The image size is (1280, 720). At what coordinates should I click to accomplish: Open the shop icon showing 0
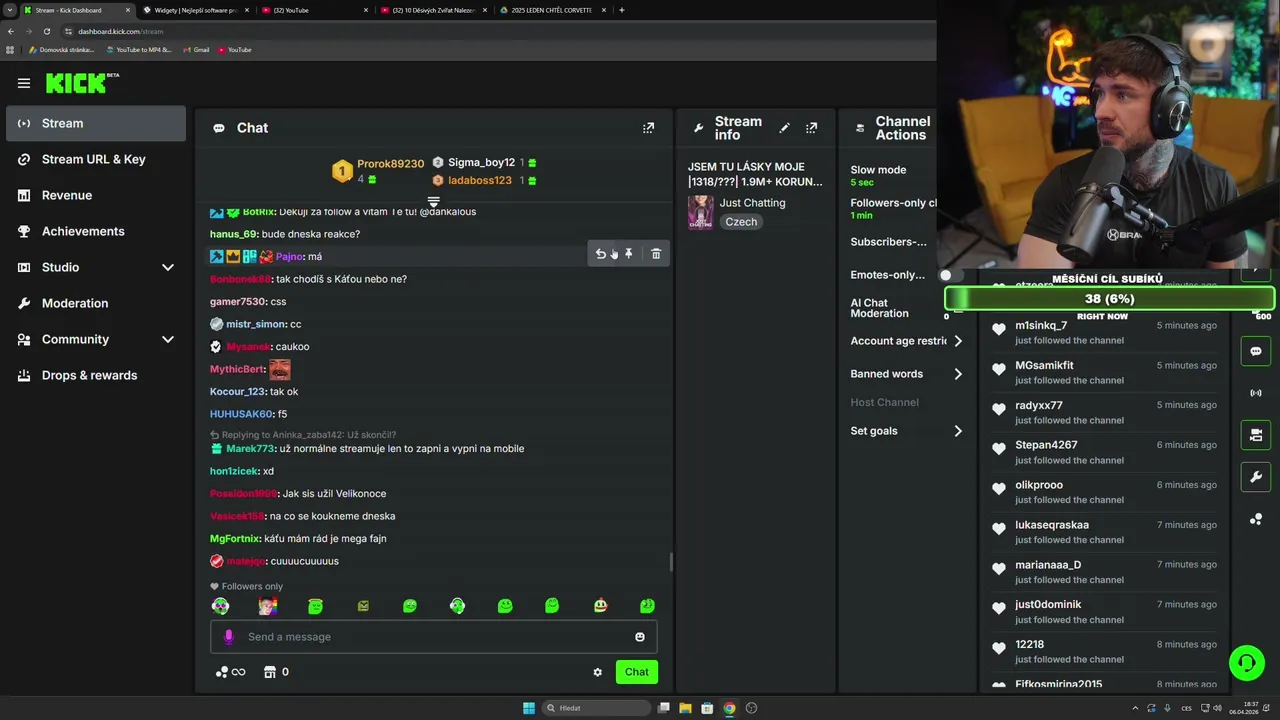pyautogui.click(x=276, y=672)
